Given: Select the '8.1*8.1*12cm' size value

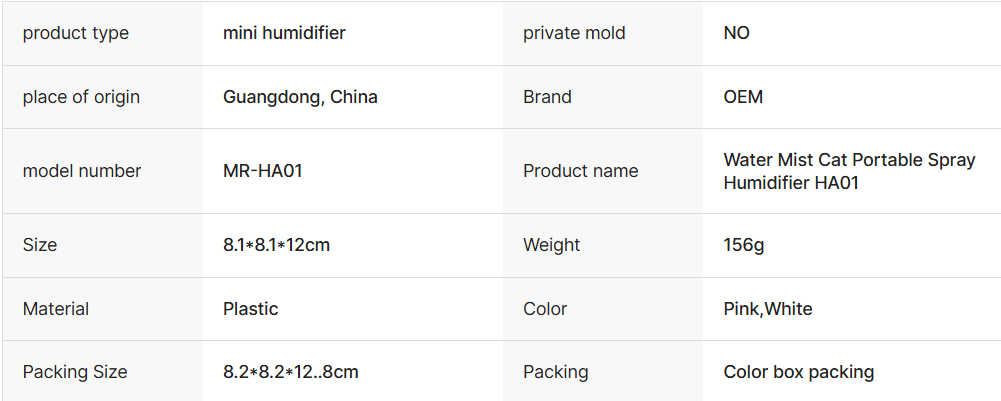Looking at the screenshot, I should (x=276, y=245).
